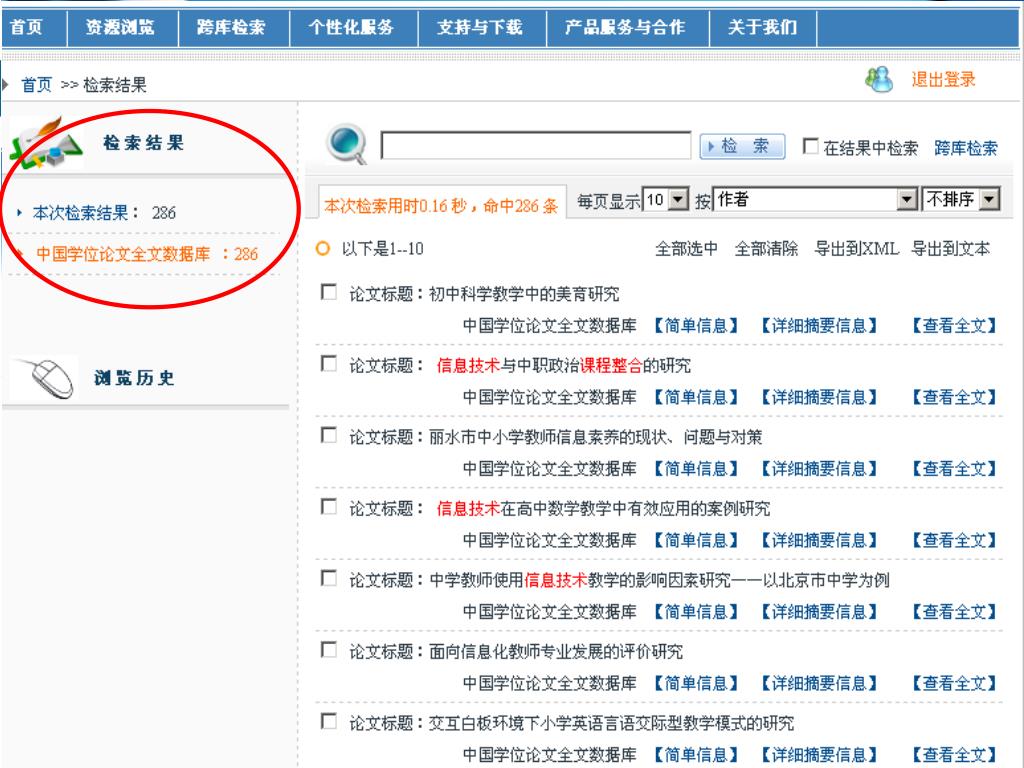
Task: Click the breadcrumb triangle before 首页
Action: (x=5, y=84)
